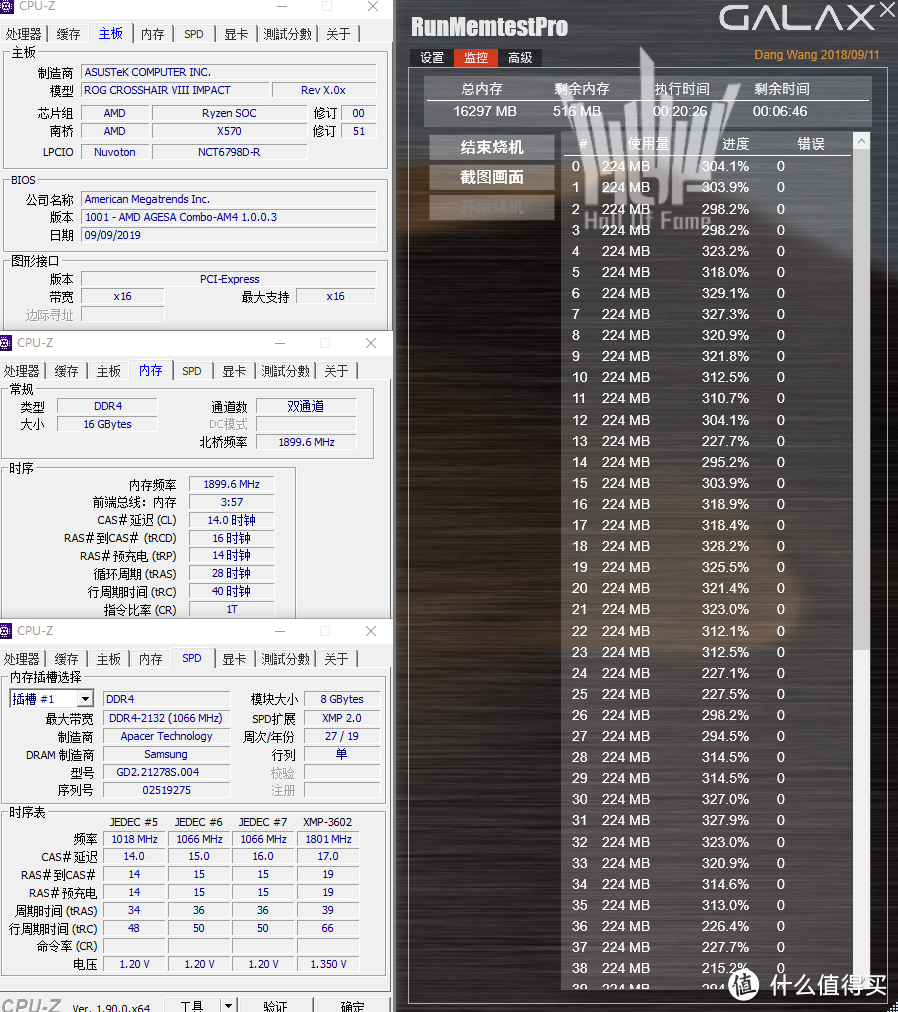This screenshot has width=898, height=1012.
Task: Click the 验证 button in CPU-Z
Action: coord(275,1006)
